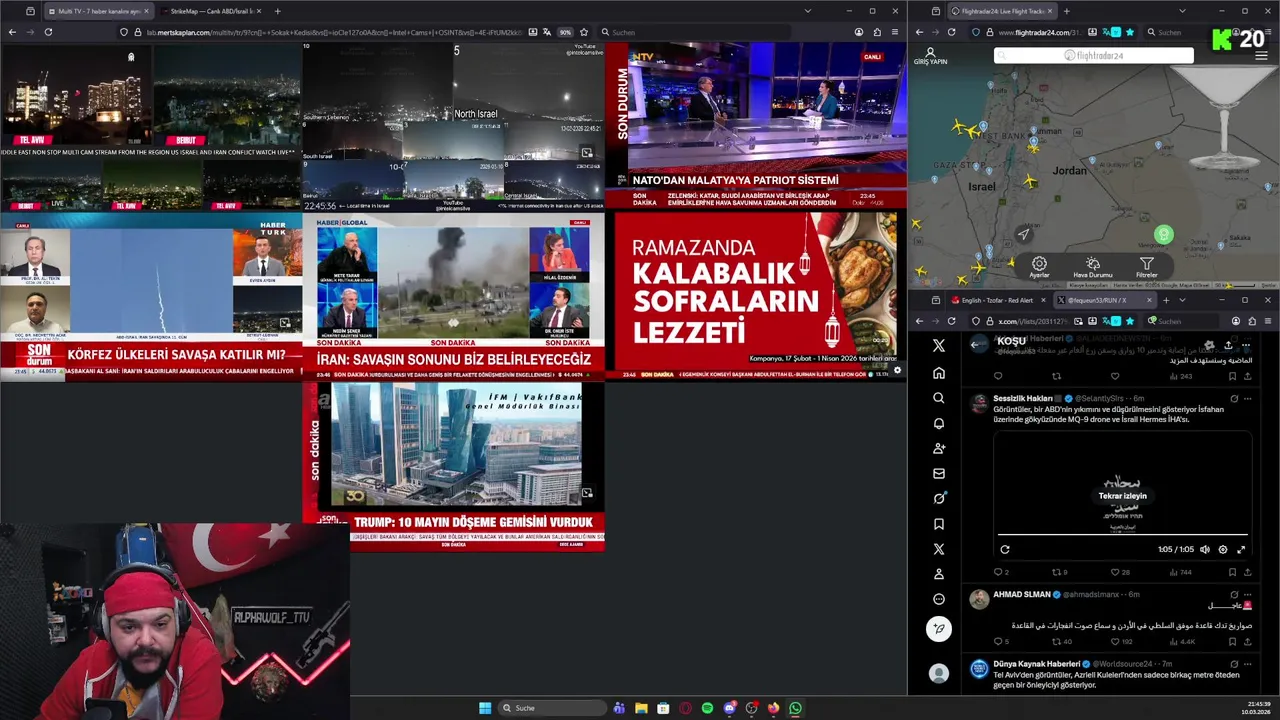The width and height of the screenshot is (1280, 720).
Task: Bookmark the Sessizlik Hakları tweet
Action: pos(1232,572)
